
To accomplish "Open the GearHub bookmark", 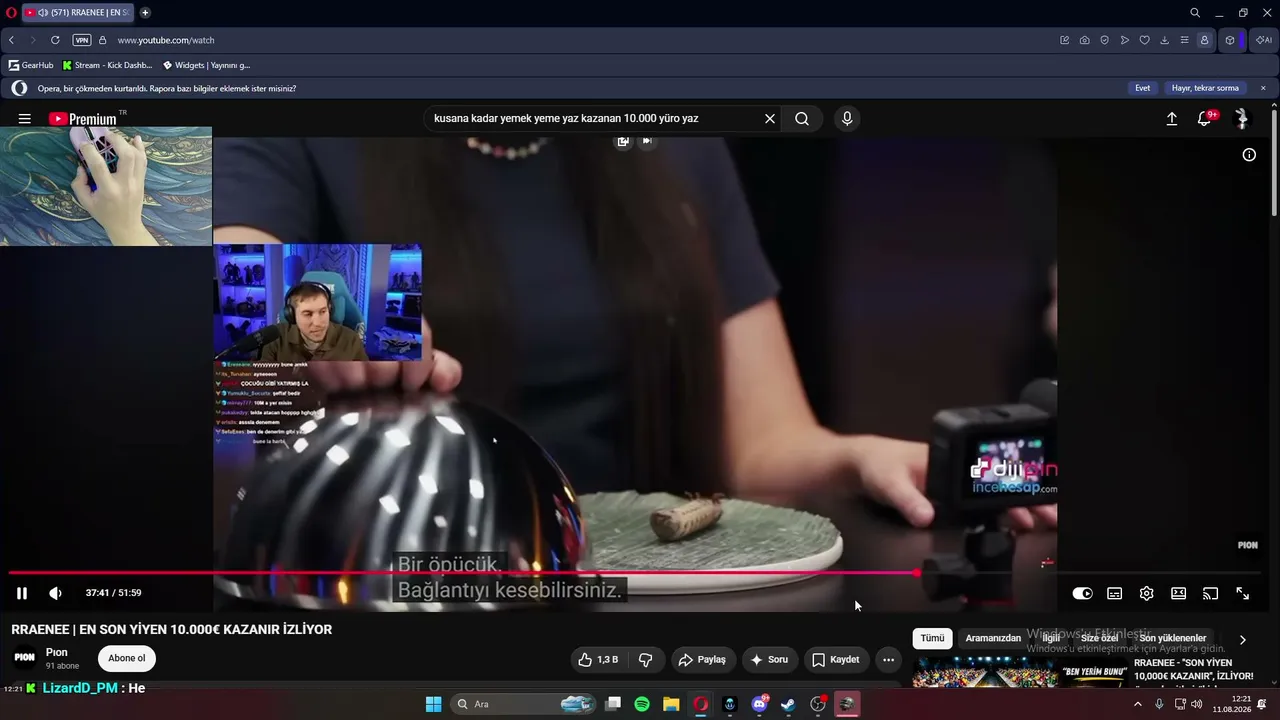I will pyautogui.click(x=31, y=65).
